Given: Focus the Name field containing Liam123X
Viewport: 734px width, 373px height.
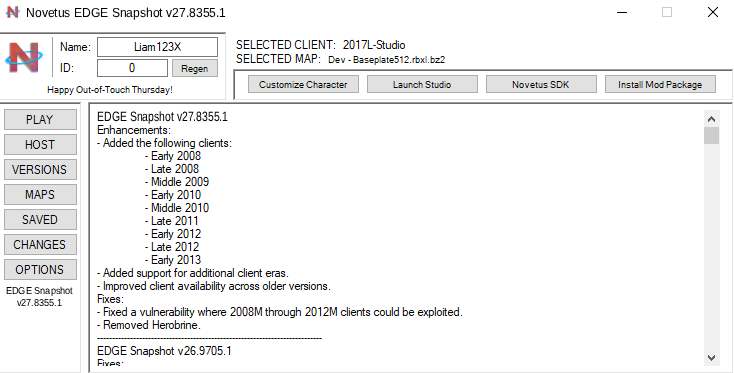Looking at the screenshot, I should coord(157,47).
